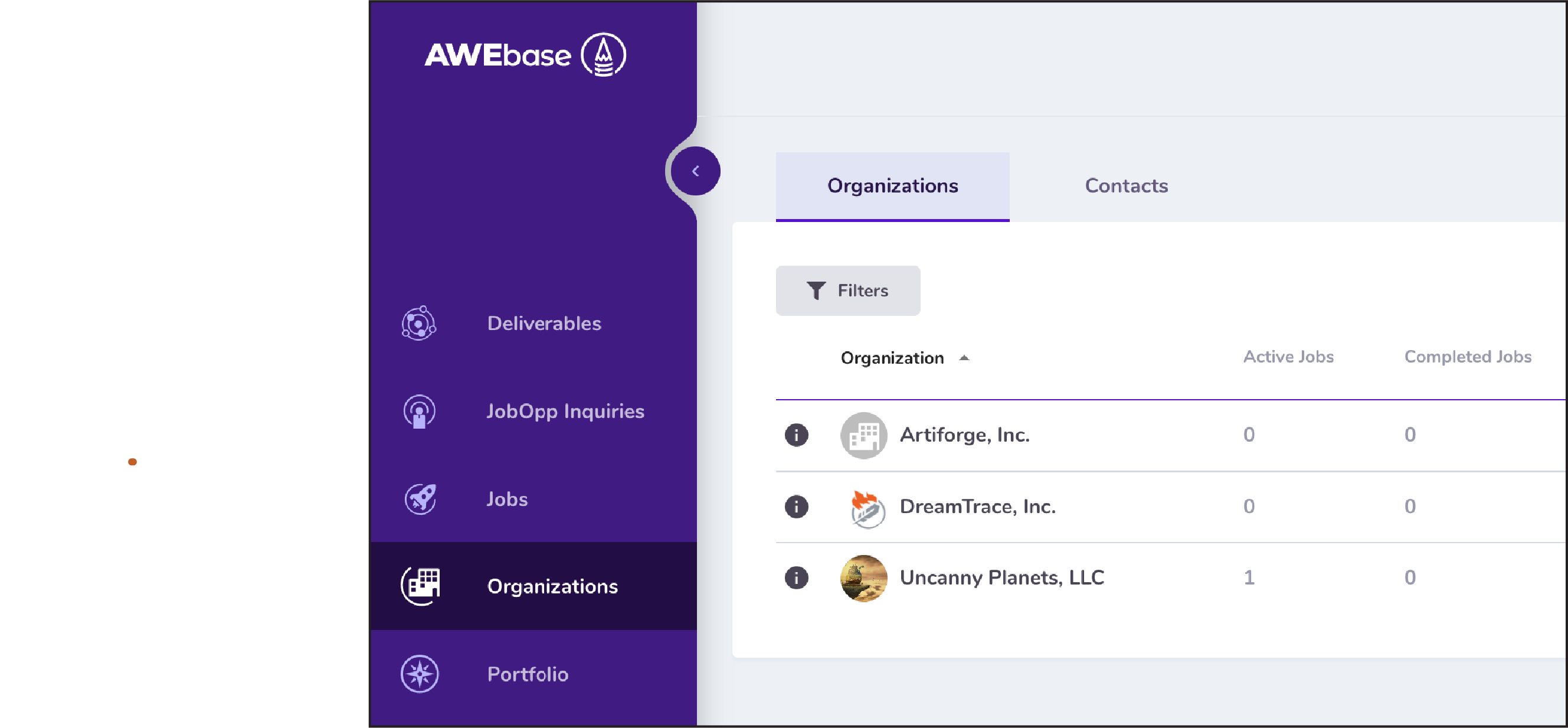Screen dimensions: 1568x728
Task: Click the DreamTrace, Inc. logo thumbnail
Action: click(x=865, y=507)
